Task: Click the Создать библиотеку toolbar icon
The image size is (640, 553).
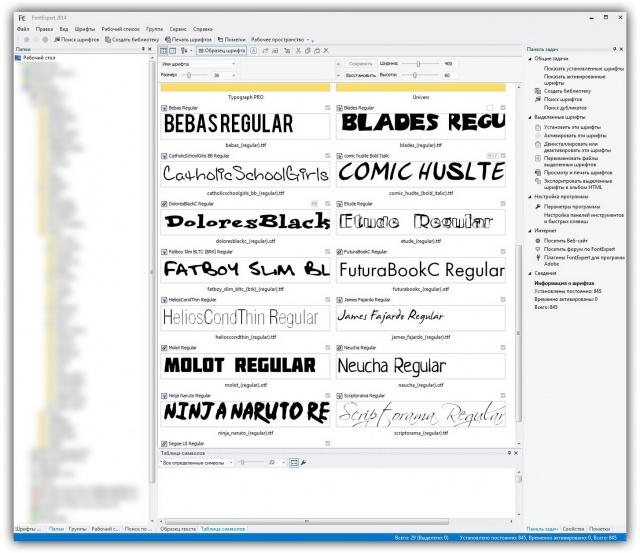Action: (x=108, y=40)
